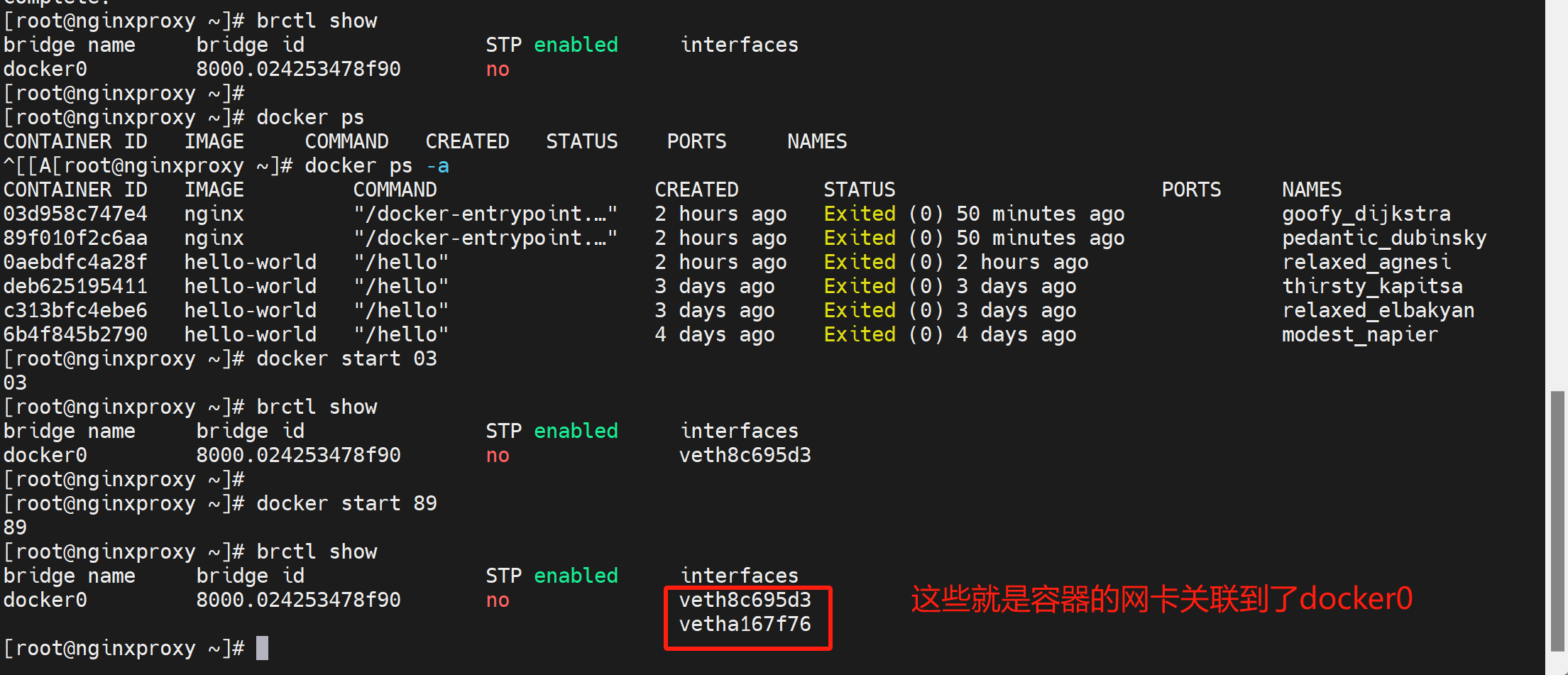Click the red Chinese annotation text
The image size is (1568, 675).
pos(1161,599)
